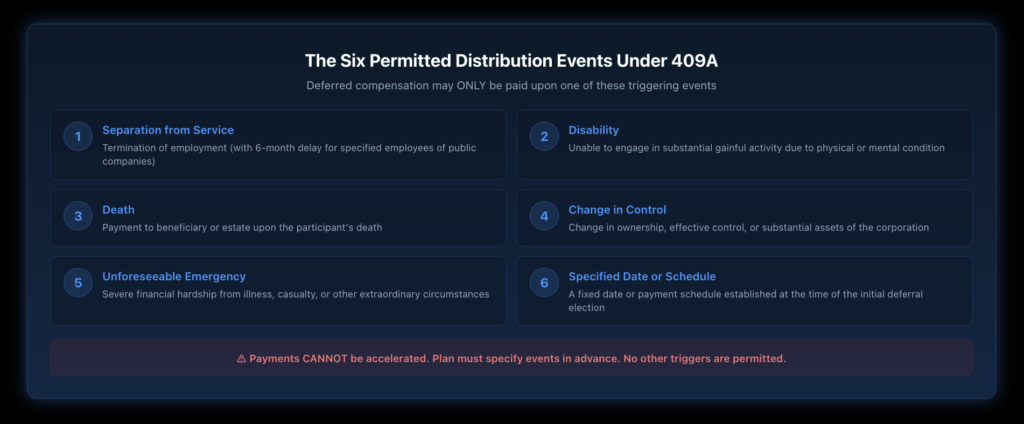1024x424 pixels.
Task: Click the number 4 circle badge
Action: pos(544,216)
